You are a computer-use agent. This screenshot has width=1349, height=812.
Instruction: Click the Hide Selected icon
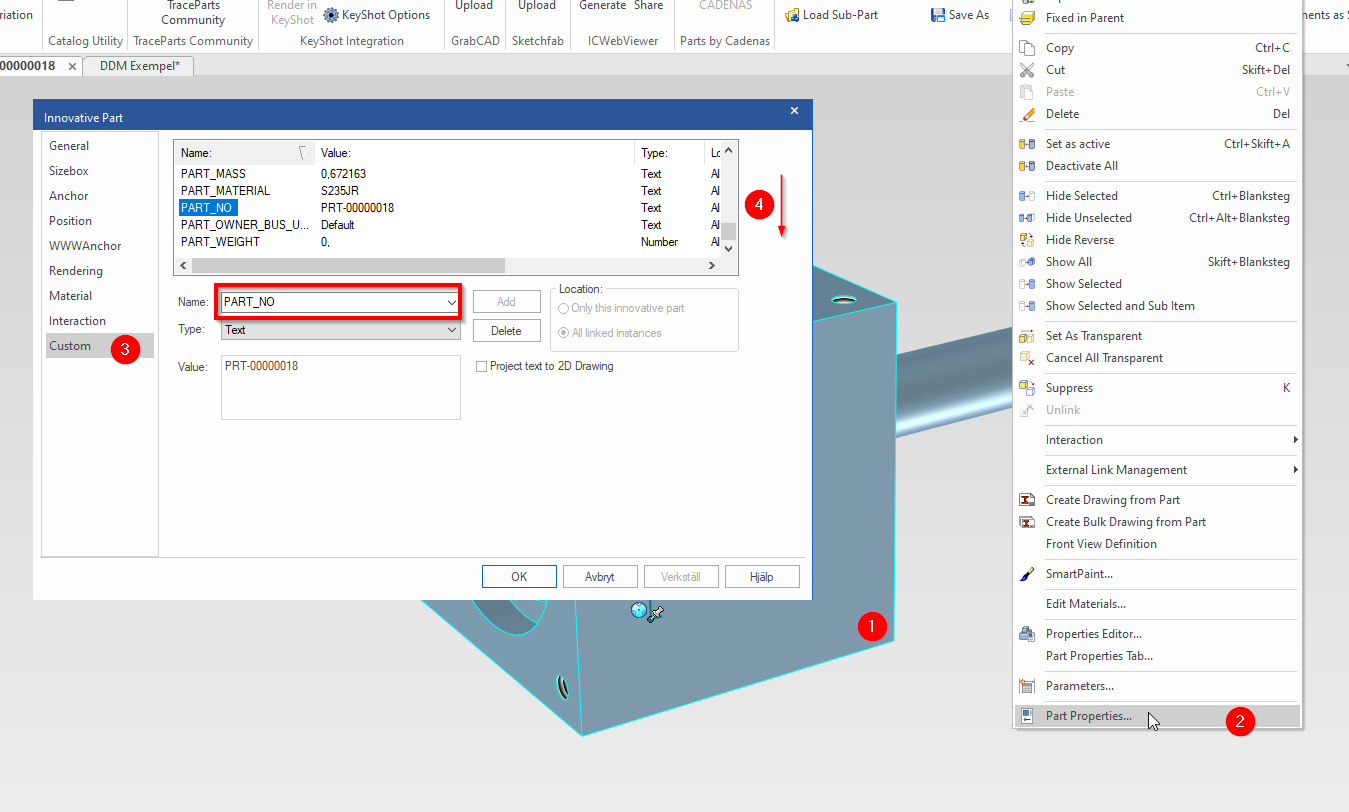[1027, 196]
